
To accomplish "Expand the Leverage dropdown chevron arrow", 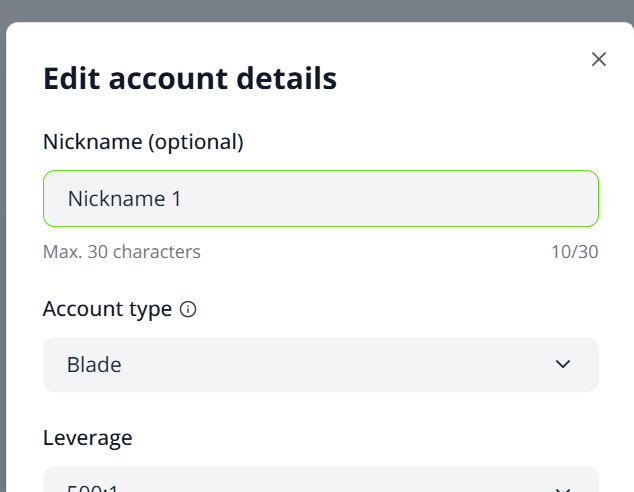I will [562, 489].
